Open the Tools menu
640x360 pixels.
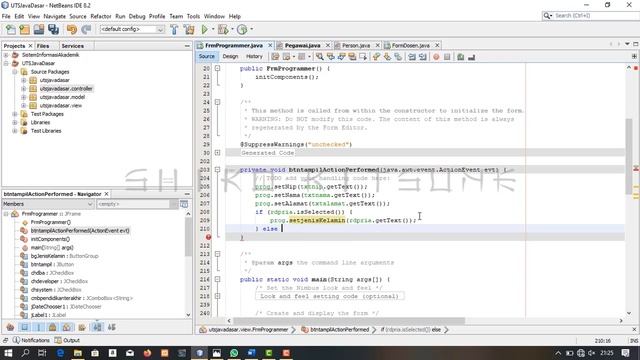click(x=193, y=16)
